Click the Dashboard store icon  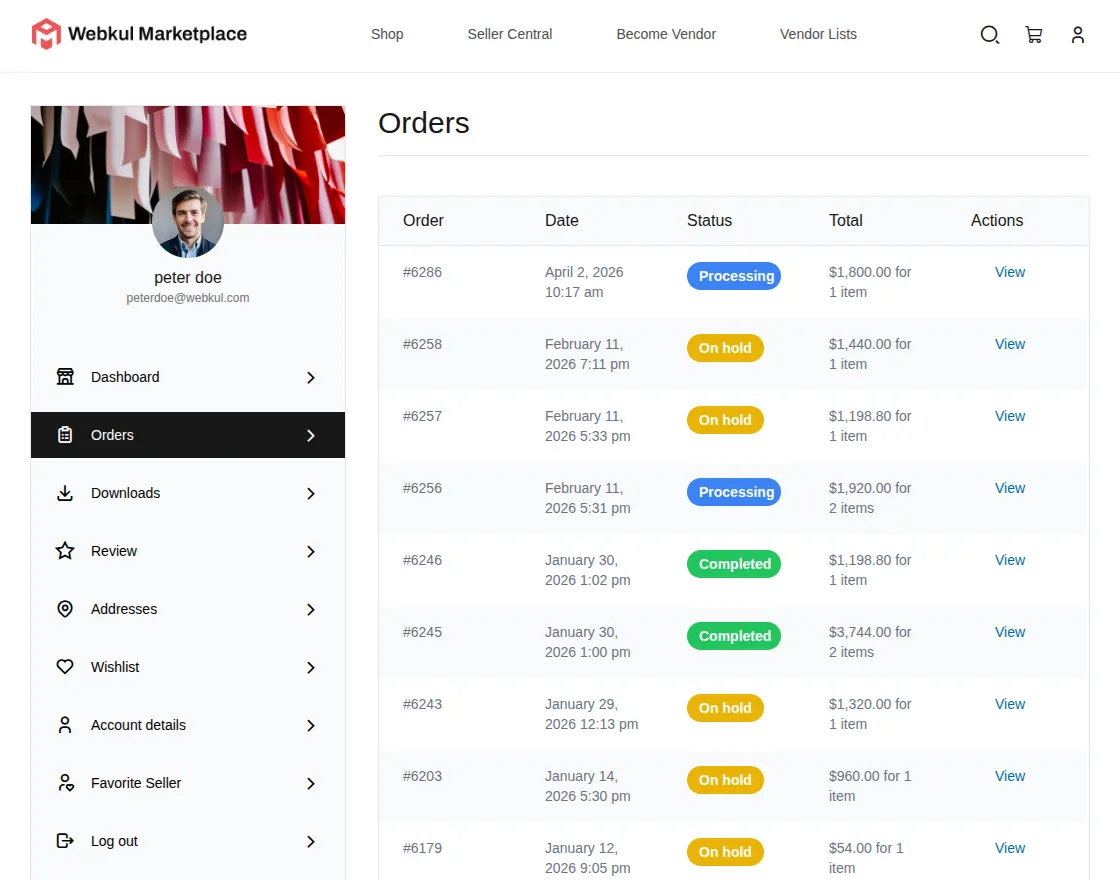point(65,376)
